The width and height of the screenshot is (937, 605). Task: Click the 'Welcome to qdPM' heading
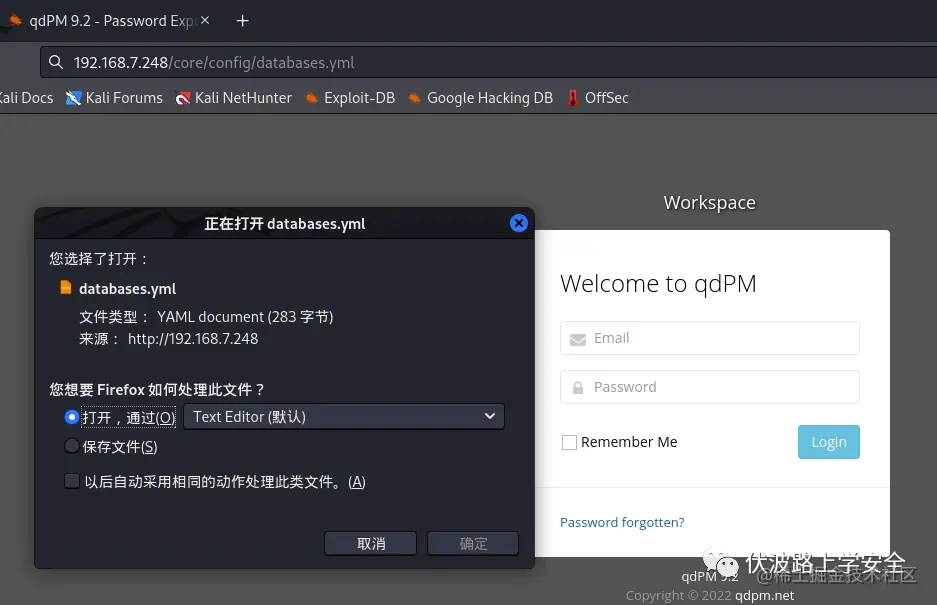click(x=659, y=284)
